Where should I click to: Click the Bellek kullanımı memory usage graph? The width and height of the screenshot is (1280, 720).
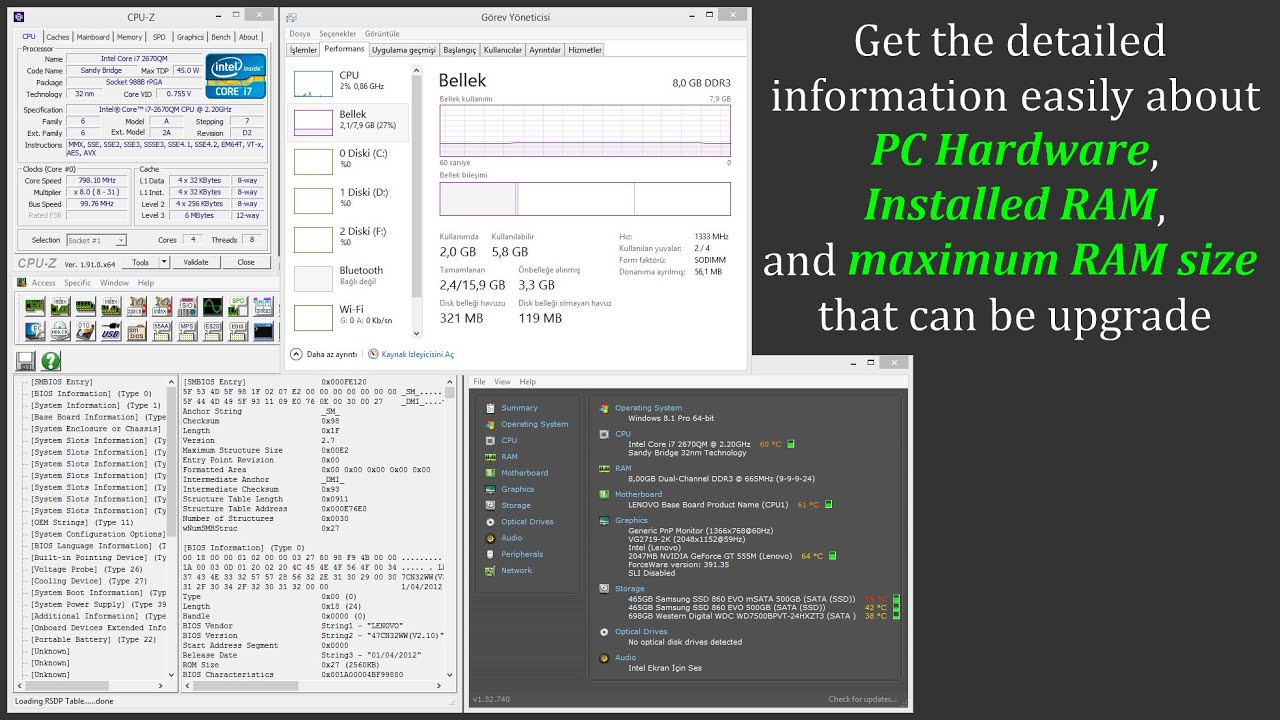(x=585, y=130)
